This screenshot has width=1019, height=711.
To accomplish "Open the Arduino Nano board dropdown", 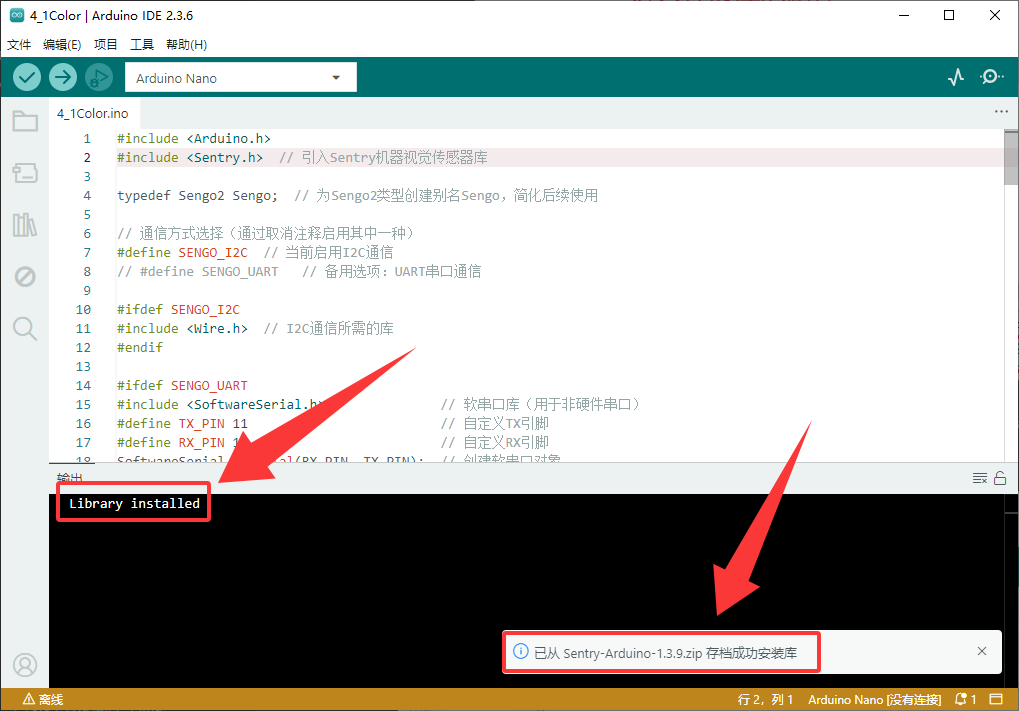I will point(240,77).
